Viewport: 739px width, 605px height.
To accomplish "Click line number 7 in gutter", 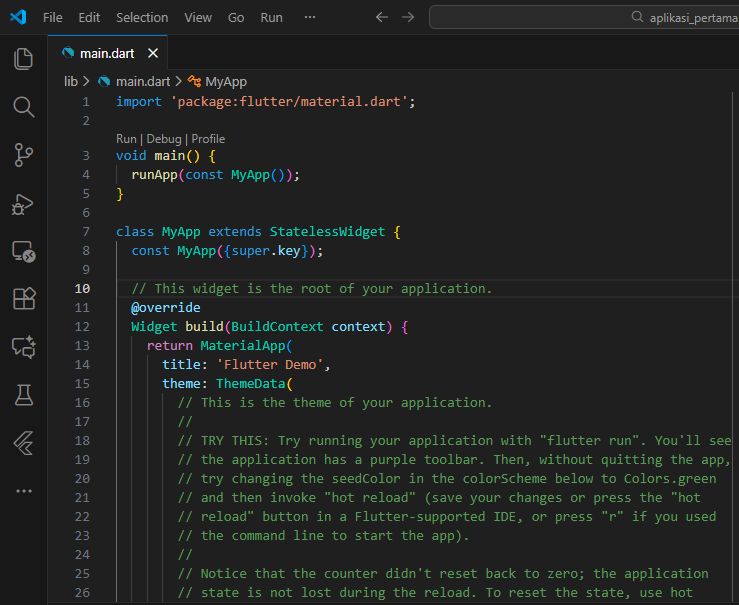I will click(x=86, y=231).
